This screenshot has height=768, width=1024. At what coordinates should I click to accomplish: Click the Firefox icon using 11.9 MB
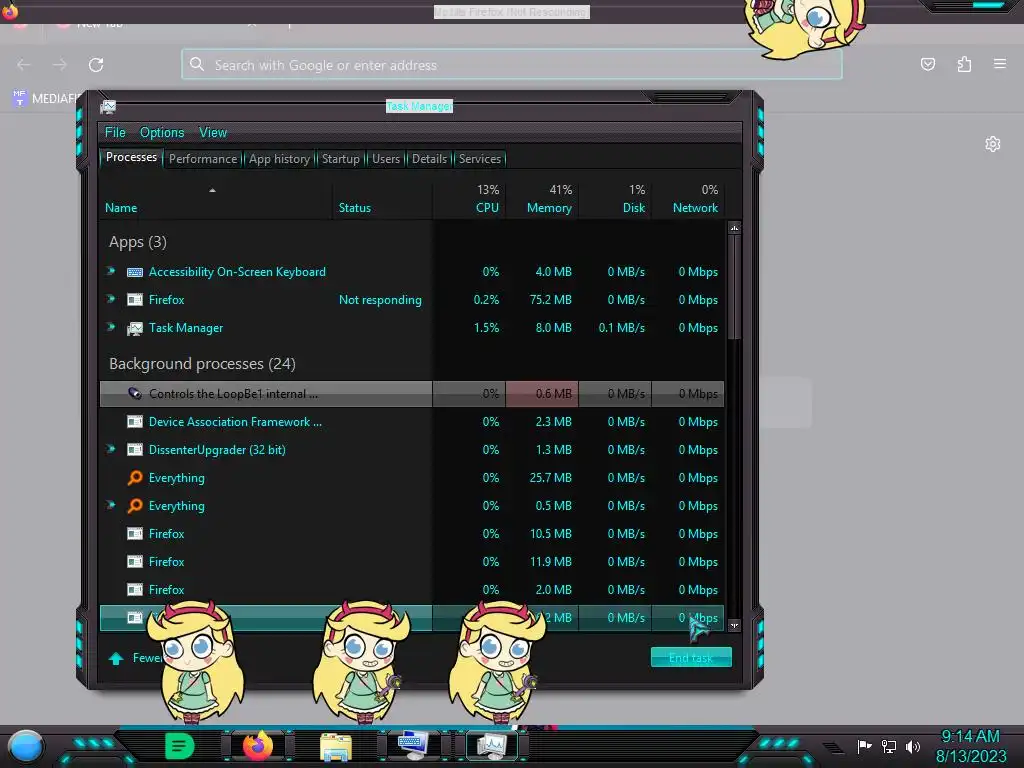tap(135, 562)
